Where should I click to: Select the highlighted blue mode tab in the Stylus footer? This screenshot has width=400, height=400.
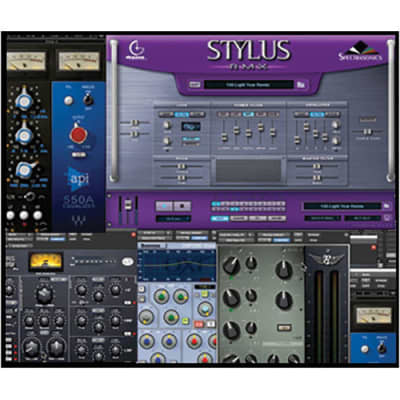219,218
